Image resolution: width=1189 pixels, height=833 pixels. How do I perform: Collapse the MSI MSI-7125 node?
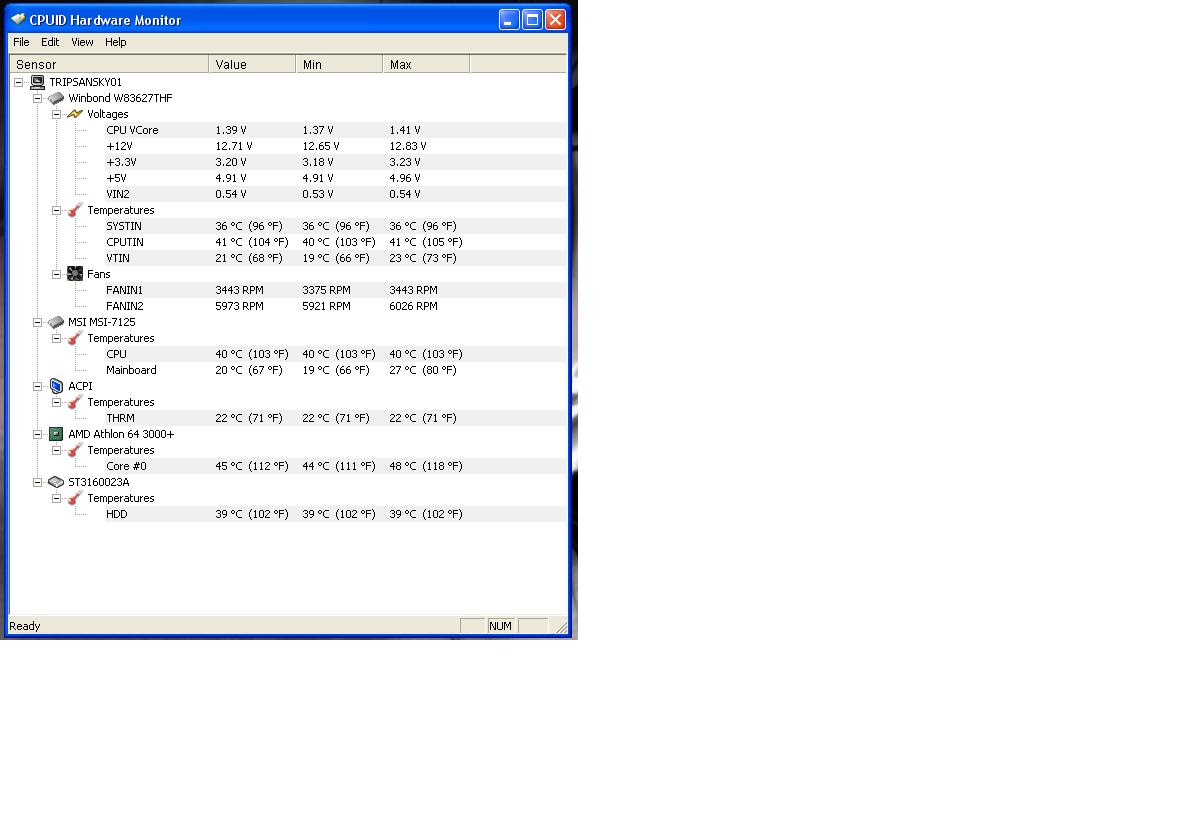click(37, 322)
